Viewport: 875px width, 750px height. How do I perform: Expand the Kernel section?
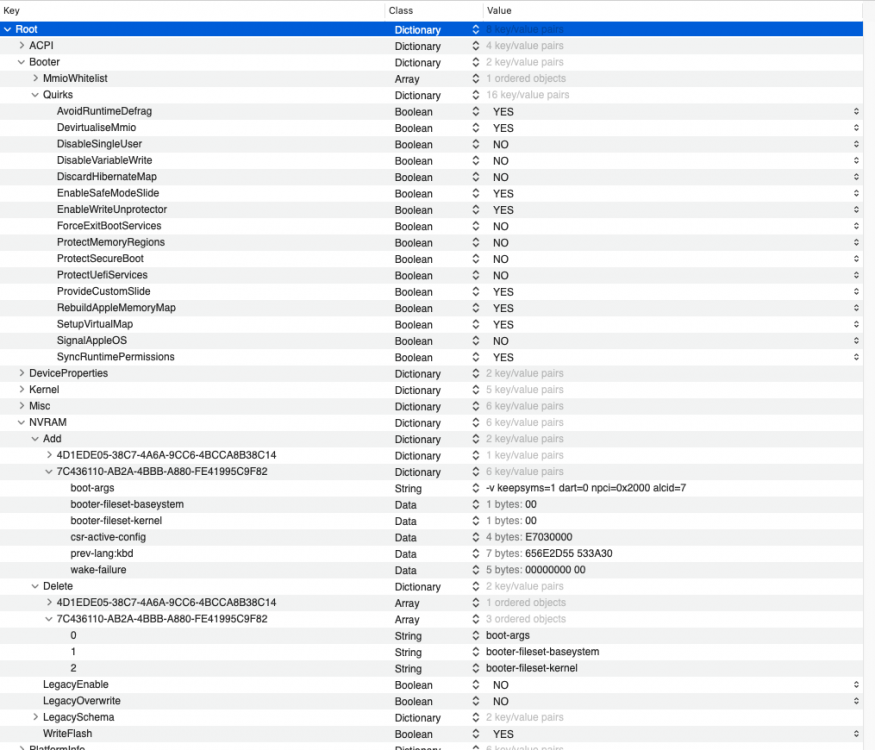pos(22,389)
